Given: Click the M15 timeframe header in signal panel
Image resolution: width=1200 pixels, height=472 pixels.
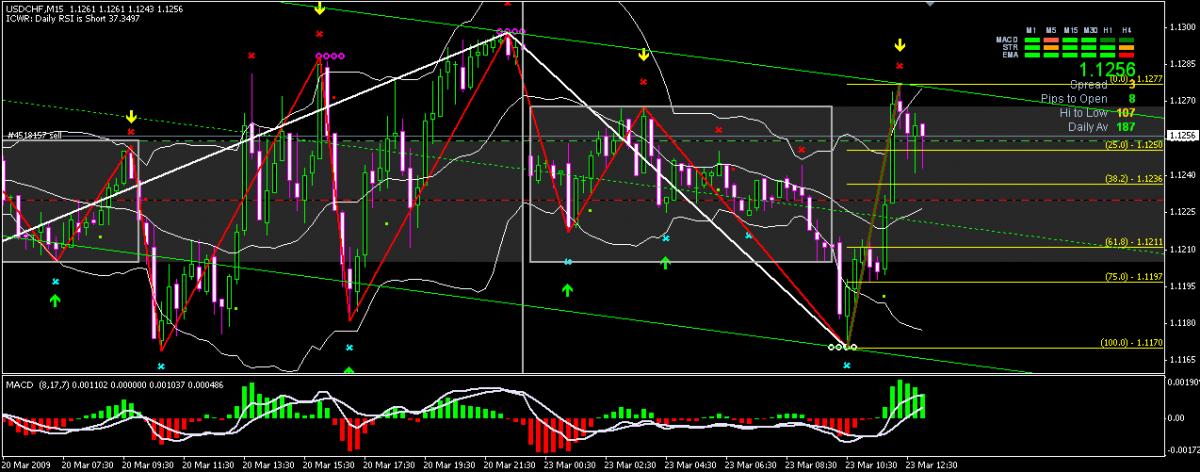Looking at the screenshot, I should [1071, 30].
